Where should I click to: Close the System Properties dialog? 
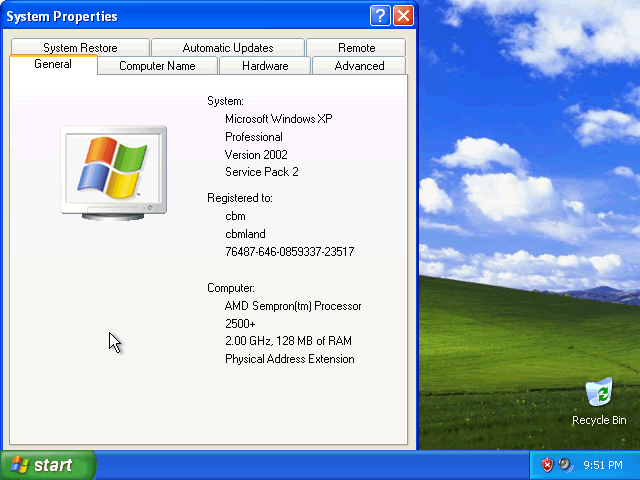(403, 15)
